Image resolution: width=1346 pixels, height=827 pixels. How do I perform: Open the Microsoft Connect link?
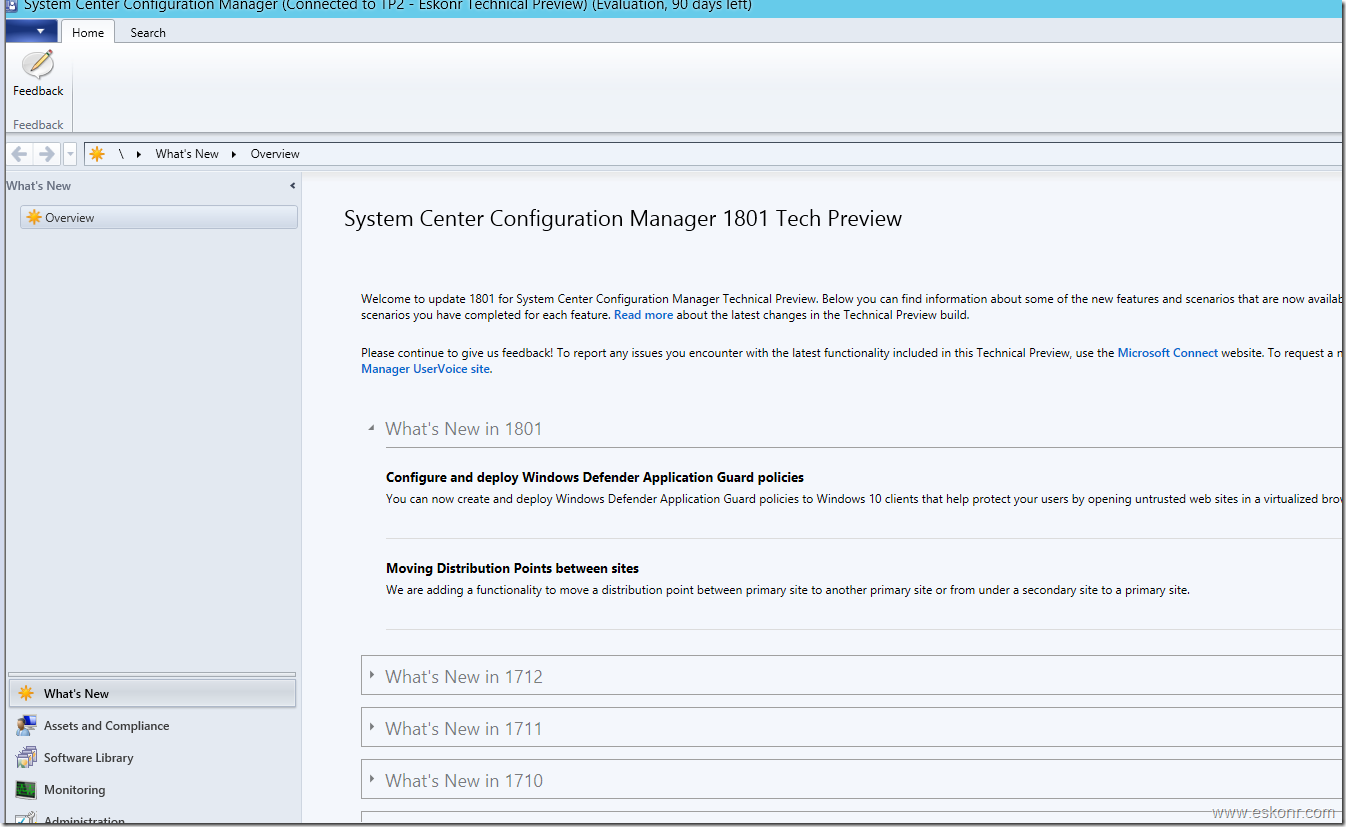tap(1168, 353)
